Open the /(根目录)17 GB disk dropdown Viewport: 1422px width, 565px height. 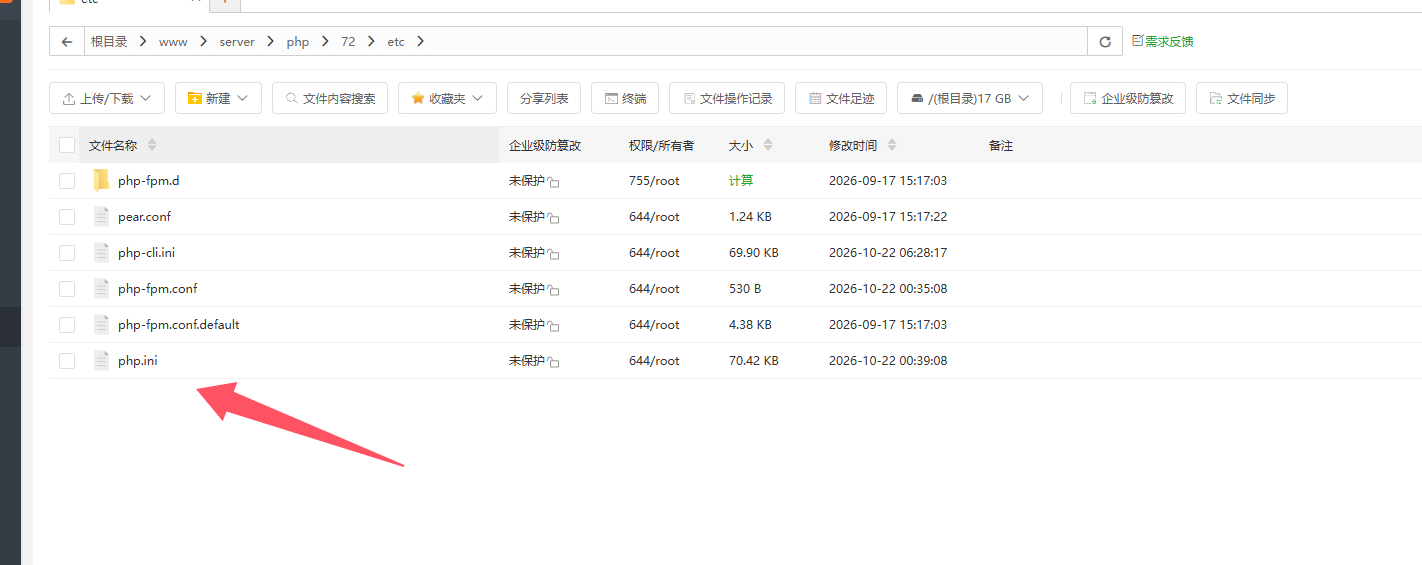pyautogui.click(x=970, y=98)
